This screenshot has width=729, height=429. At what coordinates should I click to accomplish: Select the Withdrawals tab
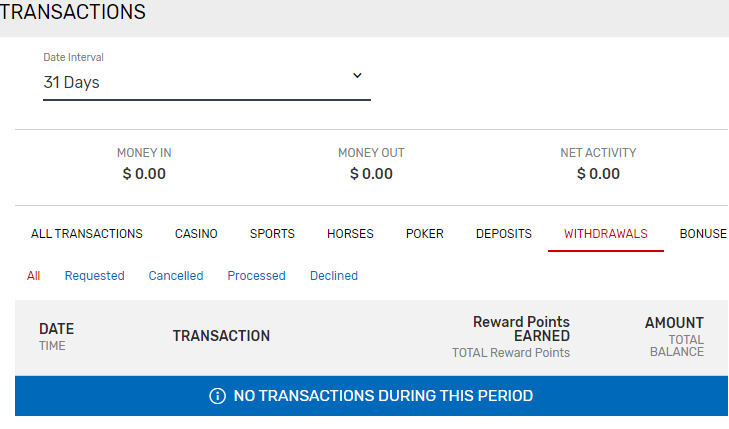pyautogui.click(x=606, y=234)
